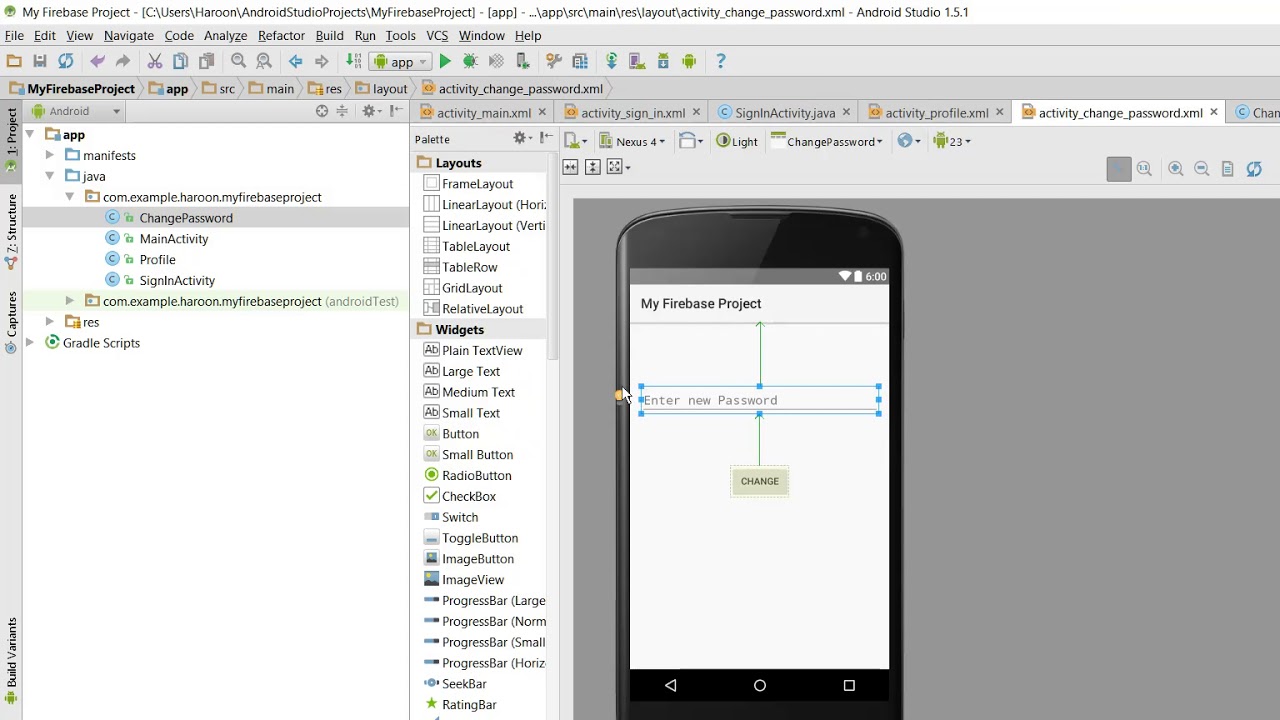This screenshot has width=1280, height=720.
Task: Switch to SignInActivity.java tab
Action: click(x=784, y=113)
